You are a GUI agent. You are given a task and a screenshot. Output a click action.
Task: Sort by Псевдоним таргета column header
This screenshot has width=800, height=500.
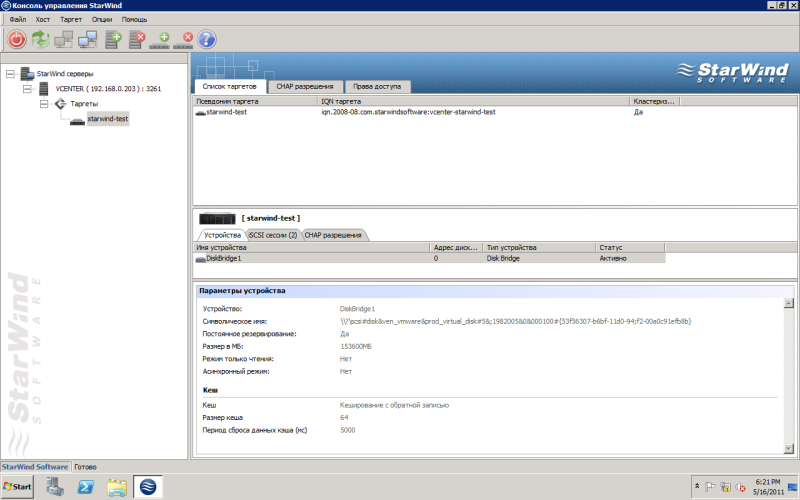click(256, 101)
